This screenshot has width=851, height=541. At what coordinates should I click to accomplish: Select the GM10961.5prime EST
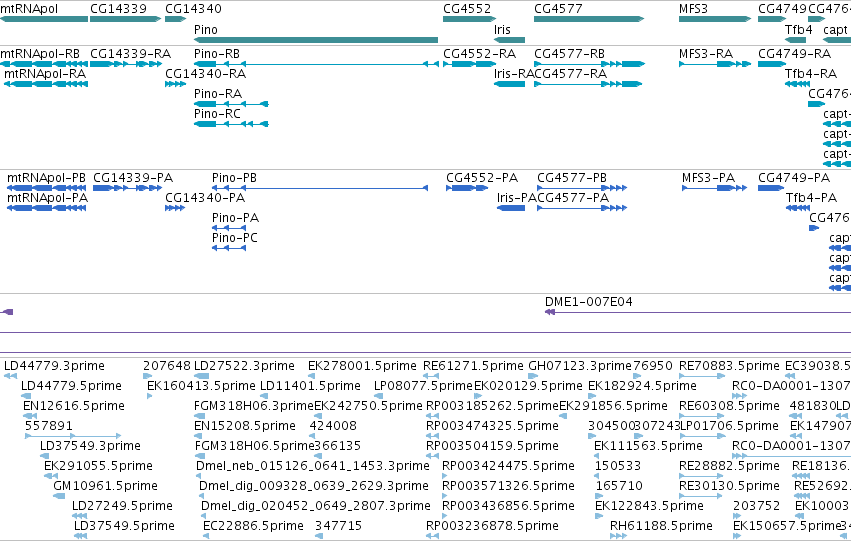(59, 495)
